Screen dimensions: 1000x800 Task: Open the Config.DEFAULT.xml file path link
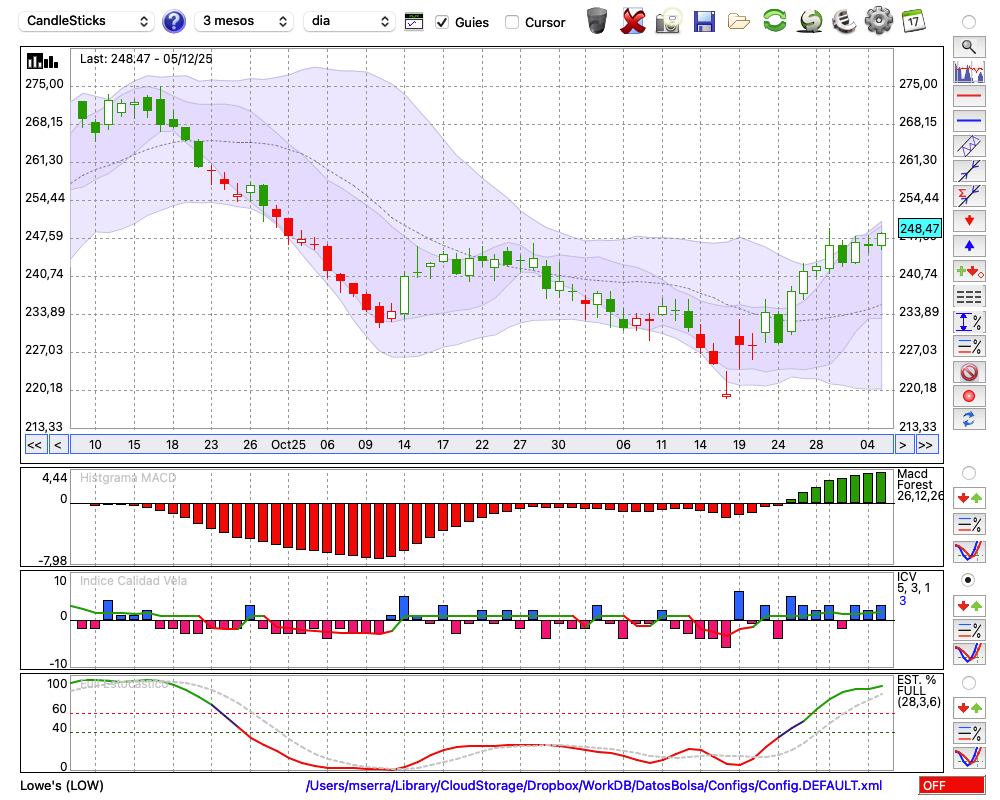point(594,785)
